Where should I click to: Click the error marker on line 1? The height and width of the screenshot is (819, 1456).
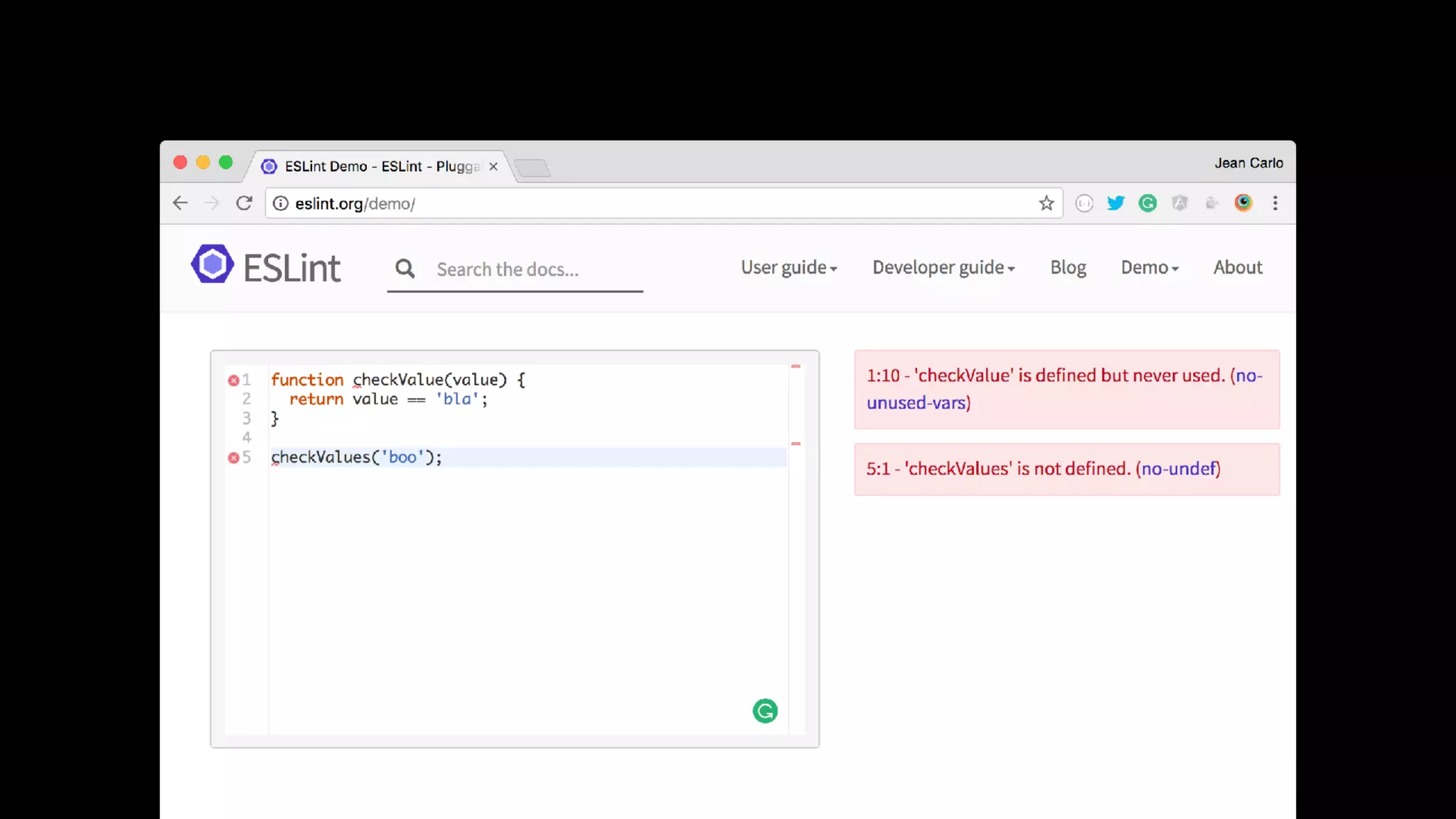point(233,380)
